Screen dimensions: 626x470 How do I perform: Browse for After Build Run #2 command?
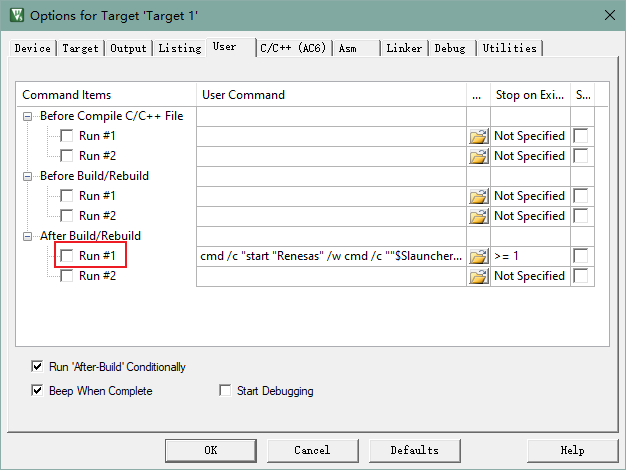point(478,276)
